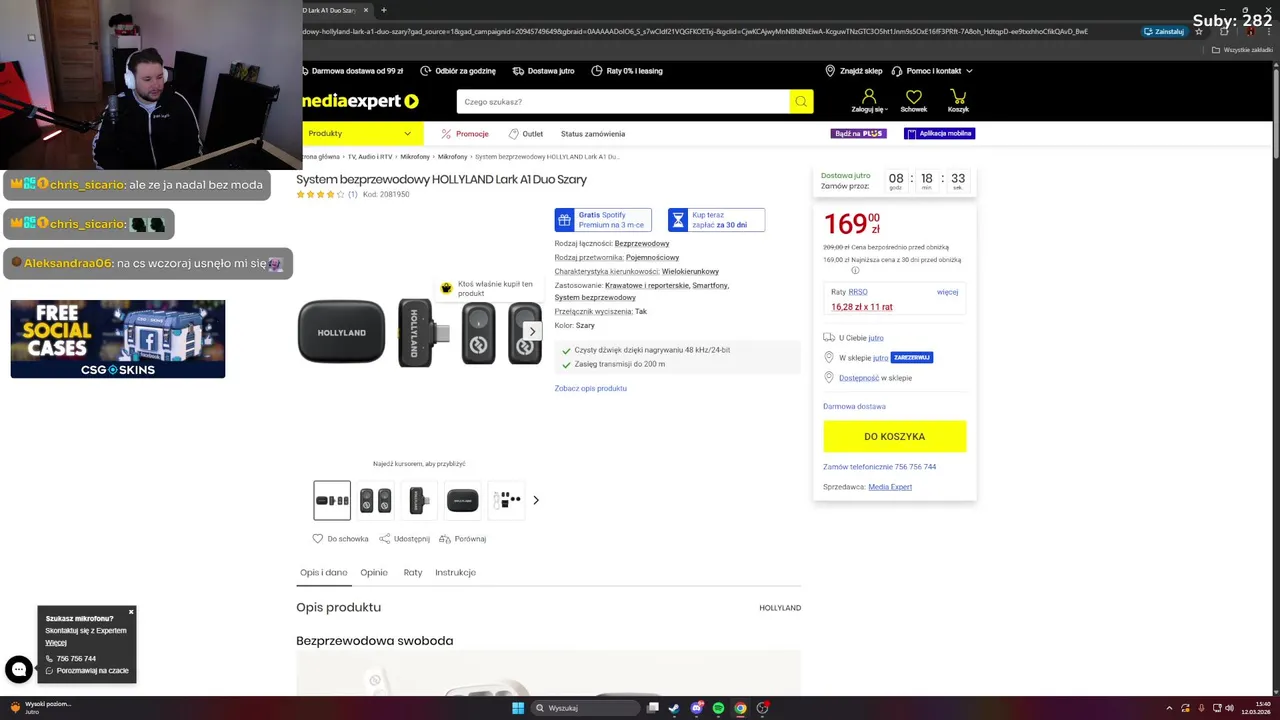Screen dimensions: 1280x720
Task: Open the Media Expert seller link
Action: click(890, 487)
